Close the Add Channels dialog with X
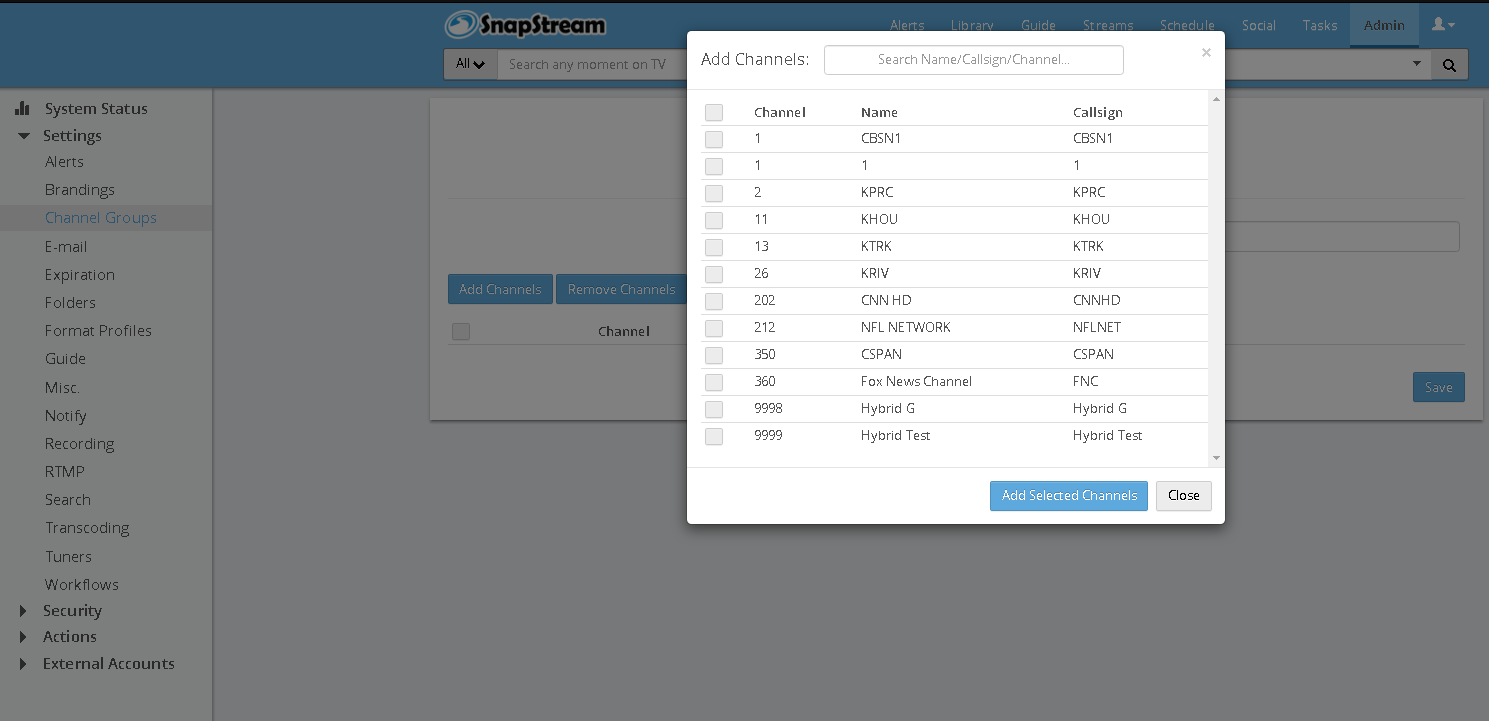This screenshot has height=721, width=1489. (1206, 53)
